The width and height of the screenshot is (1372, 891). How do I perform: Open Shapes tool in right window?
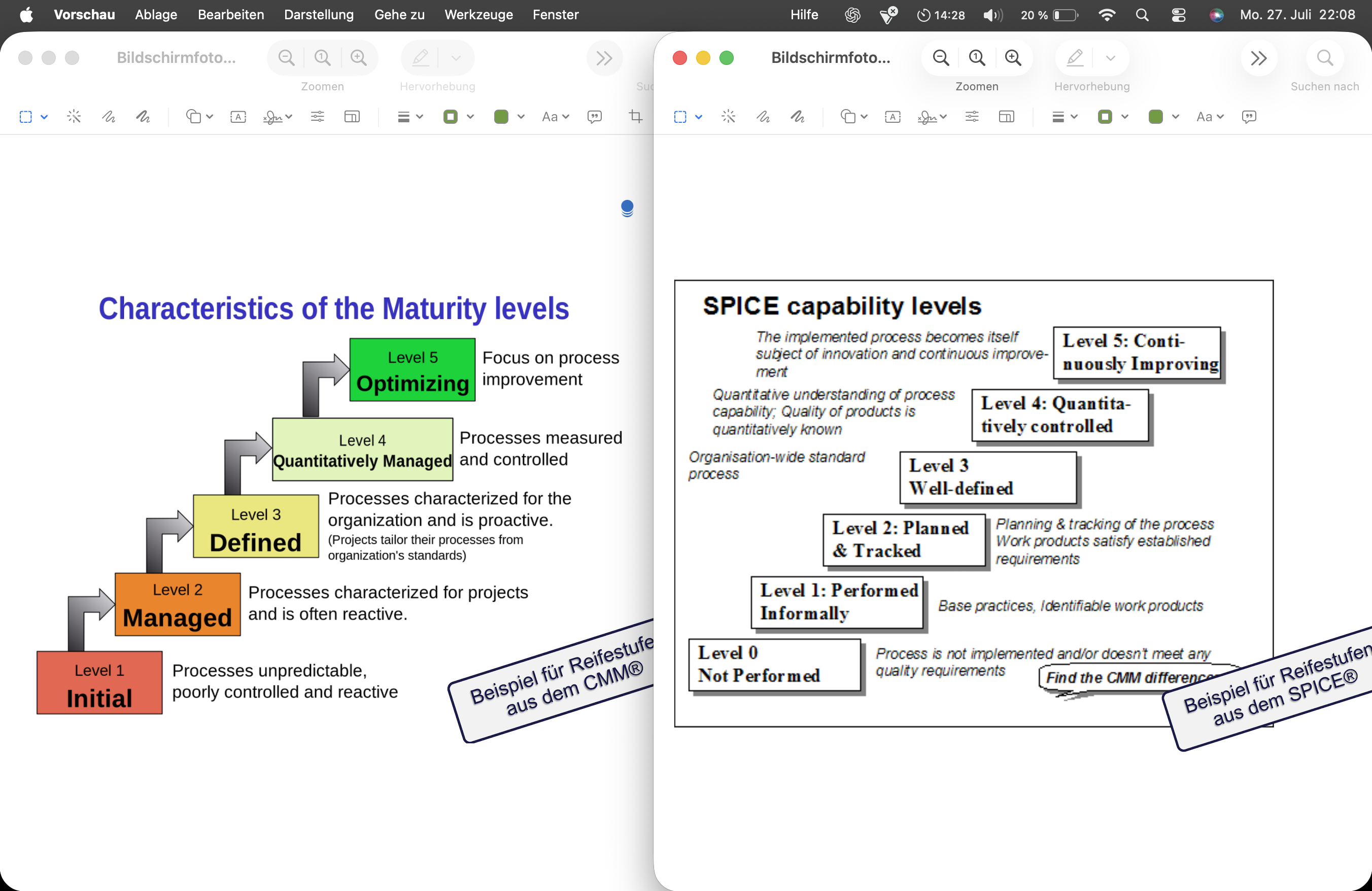coord(847,117)
